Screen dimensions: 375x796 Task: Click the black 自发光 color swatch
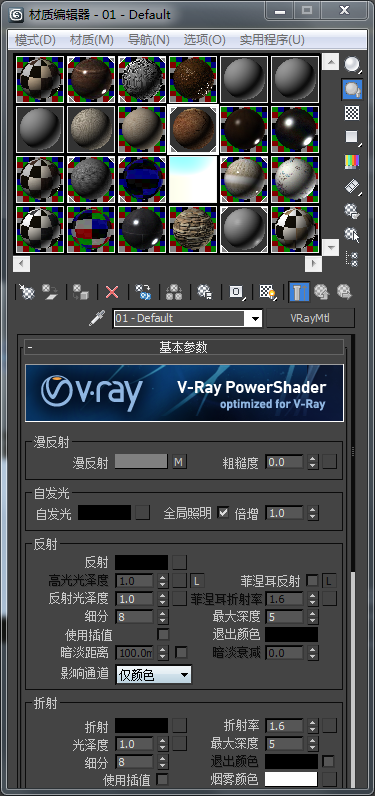point(105,512)
